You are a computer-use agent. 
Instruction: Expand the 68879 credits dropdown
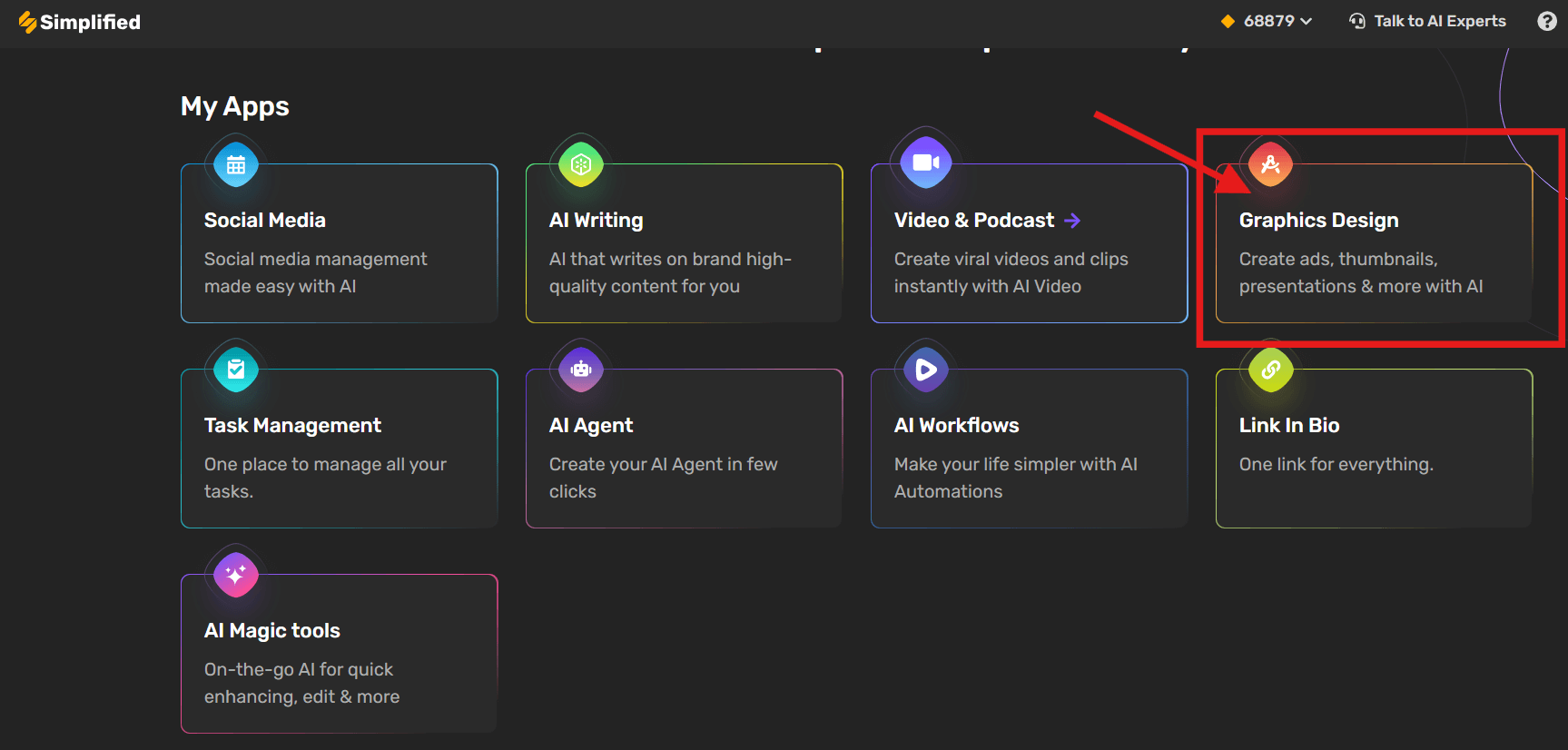click(x=1278, y=21)
